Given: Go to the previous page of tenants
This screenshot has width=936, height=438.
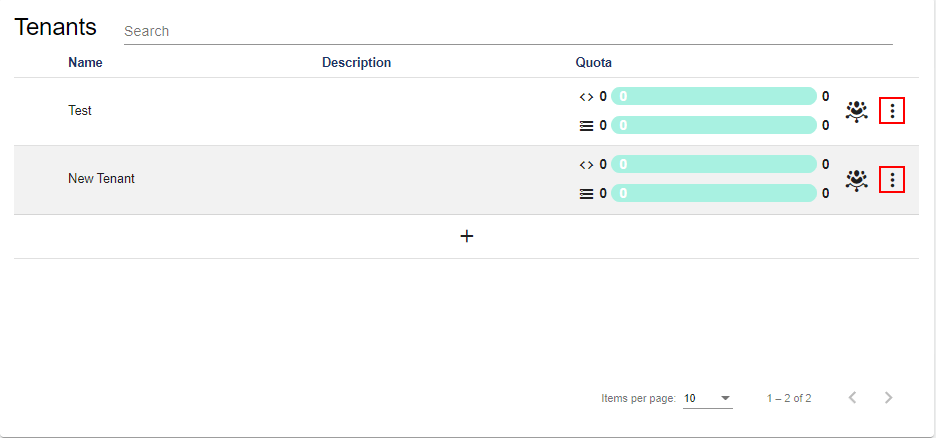Looking at the screenshot, I should [852, 398].
